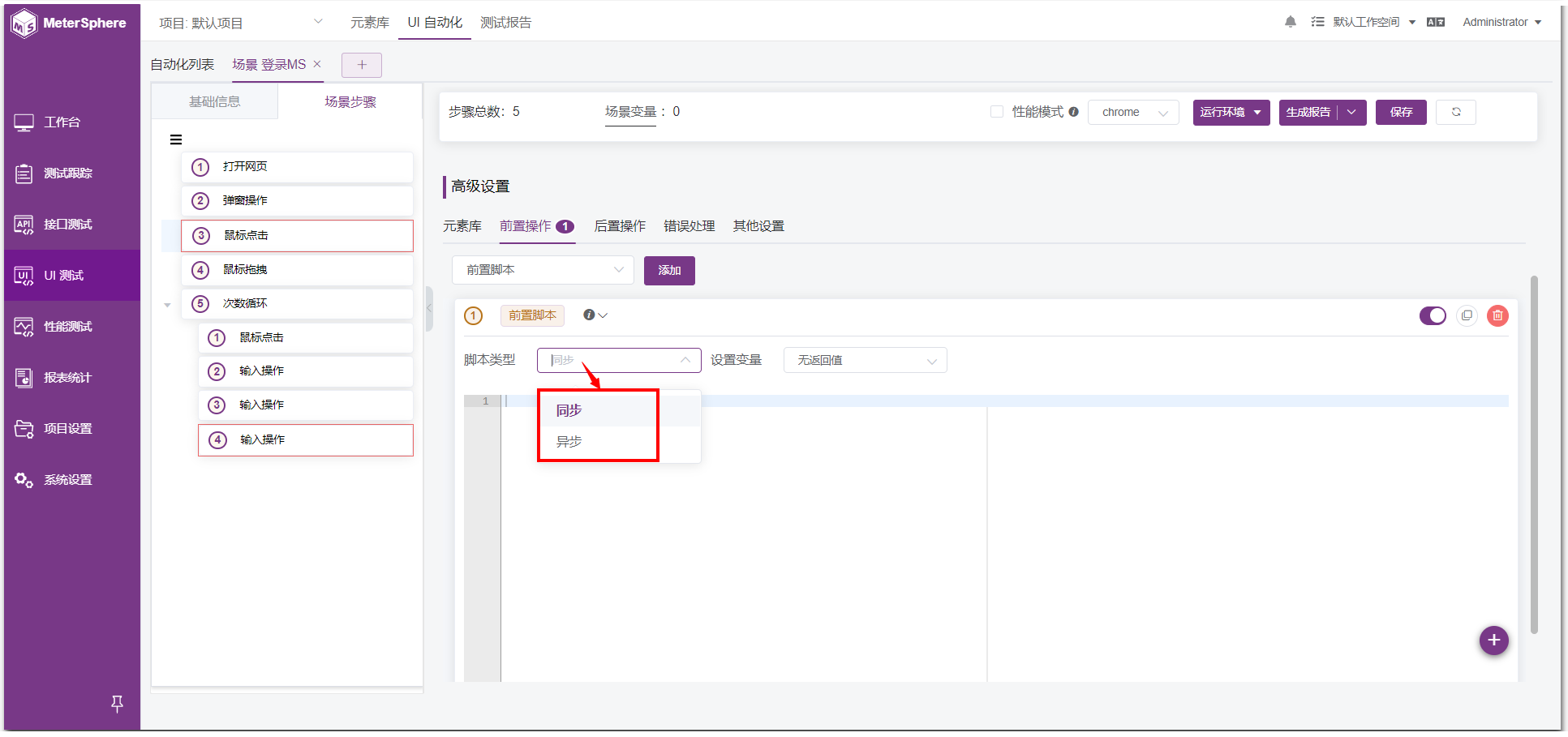
Task: Open 系统设置 in the sidebar
Action: tap(71, 480)
